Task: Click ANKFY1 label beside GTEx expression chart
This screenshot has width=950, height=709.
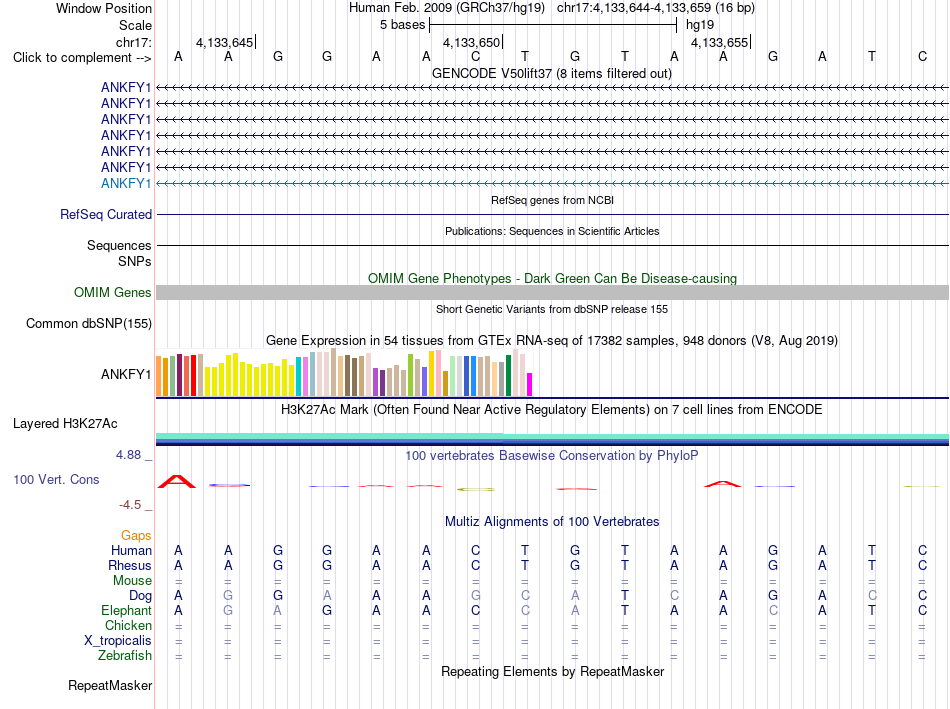Action: click(126, 374)
